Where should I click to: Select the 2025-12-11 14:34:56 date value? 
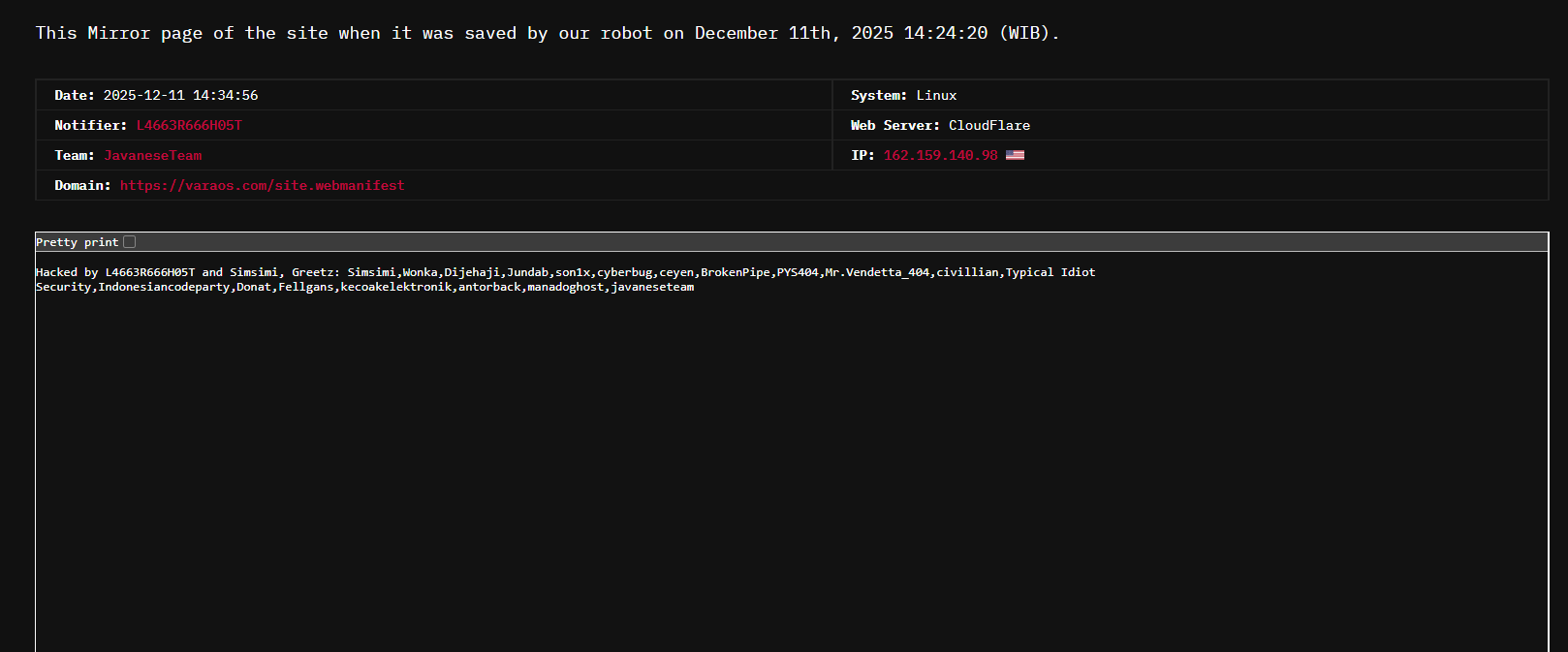pyautogui.click(x=180, y=95)
